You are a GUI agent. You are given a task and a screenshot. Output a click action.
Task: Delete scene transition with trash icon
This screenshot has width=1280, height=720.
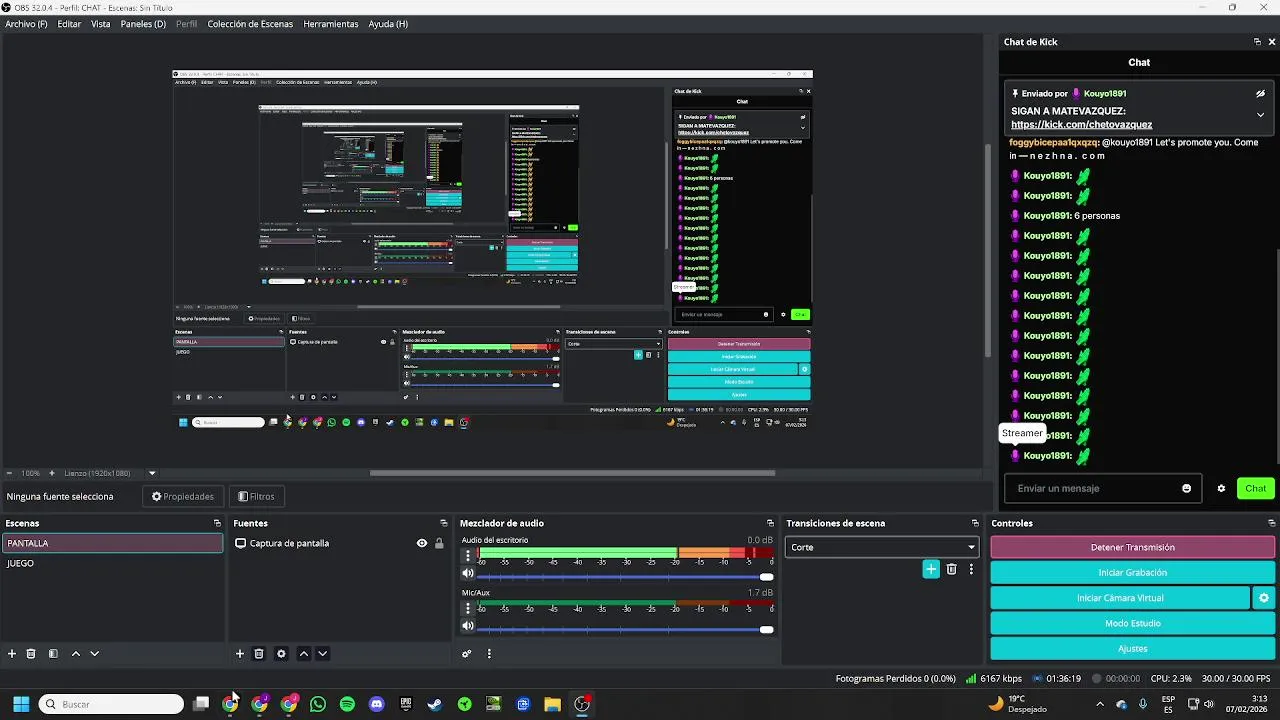click(952, 569)
